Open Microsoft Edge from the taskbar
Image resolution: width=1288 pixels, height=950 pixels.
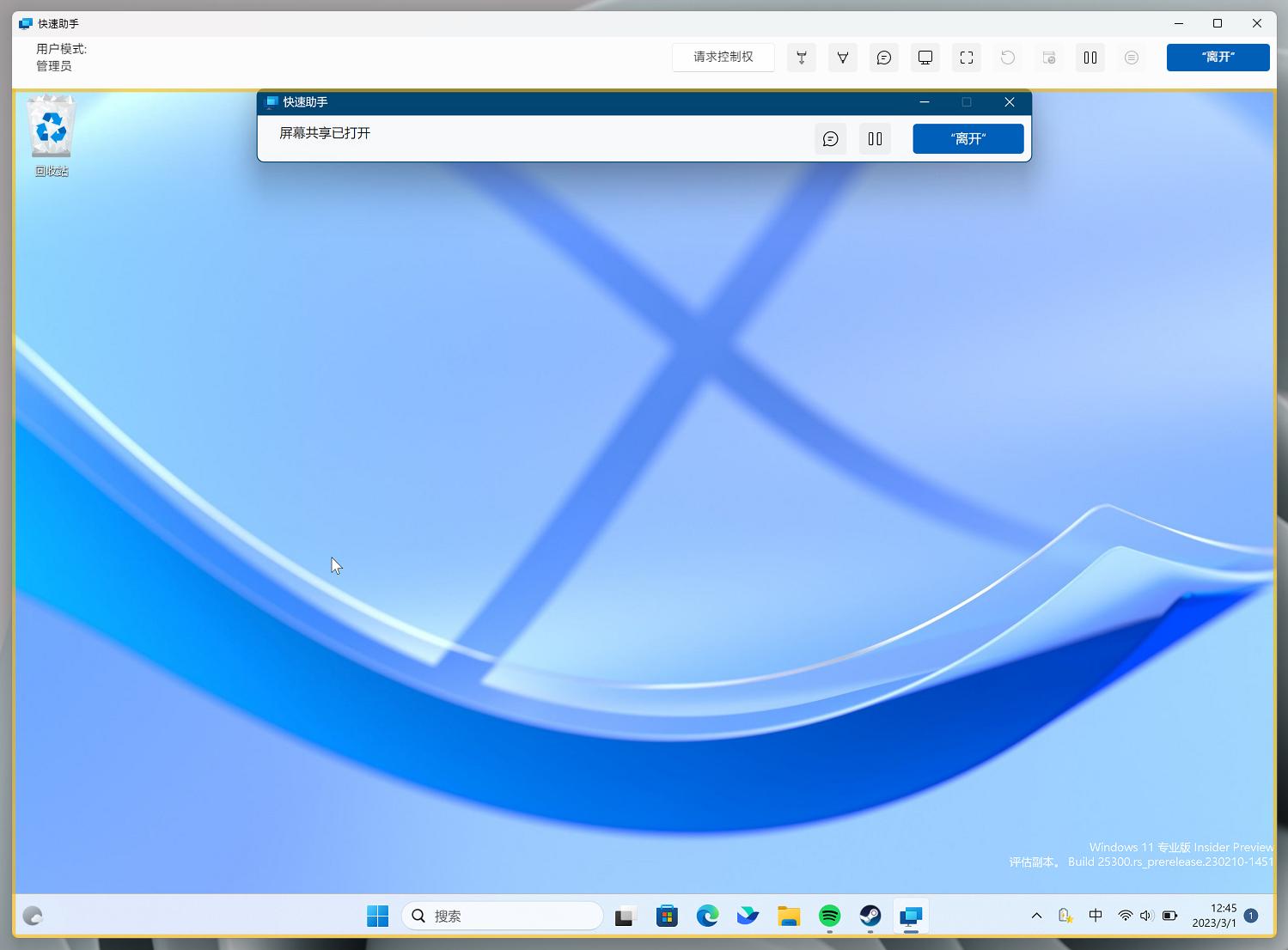707,917
